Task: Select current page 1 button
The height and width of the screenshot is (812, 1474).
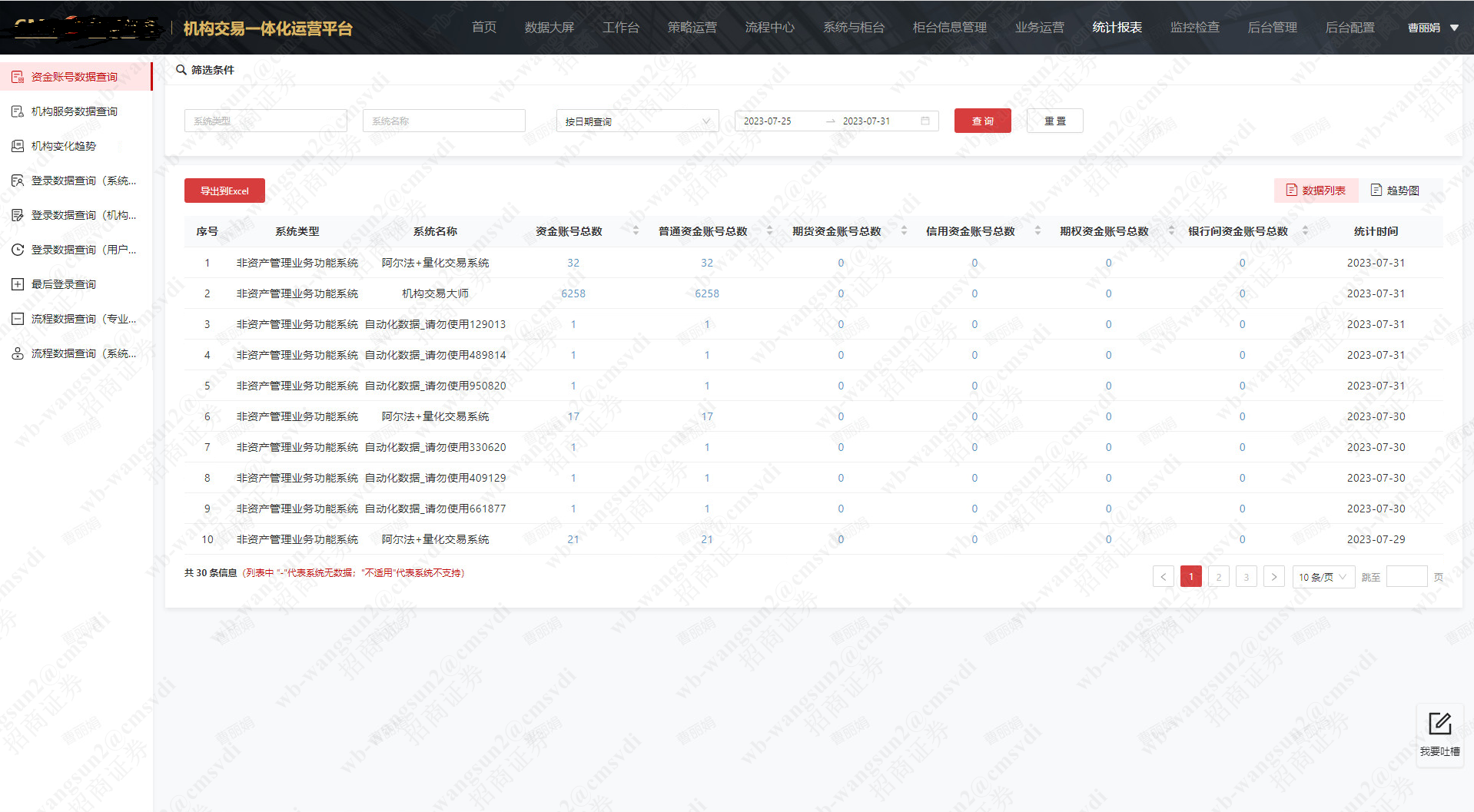Action: 1191,577
